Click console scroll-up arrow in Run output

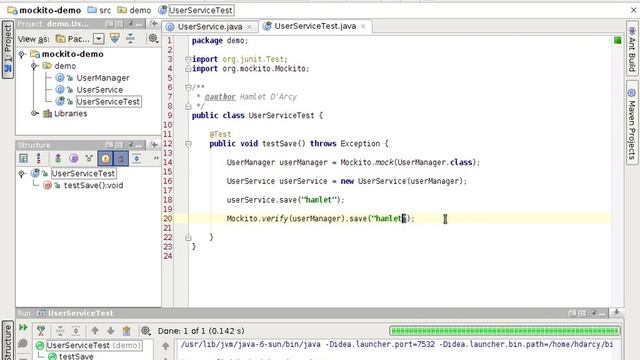click(x=165, y=346)
